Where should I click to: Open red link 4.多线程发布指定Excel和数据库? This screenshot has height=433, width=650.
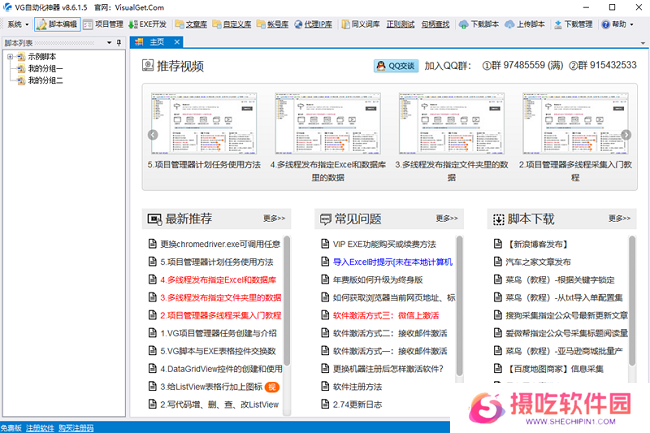click(218, 280)
